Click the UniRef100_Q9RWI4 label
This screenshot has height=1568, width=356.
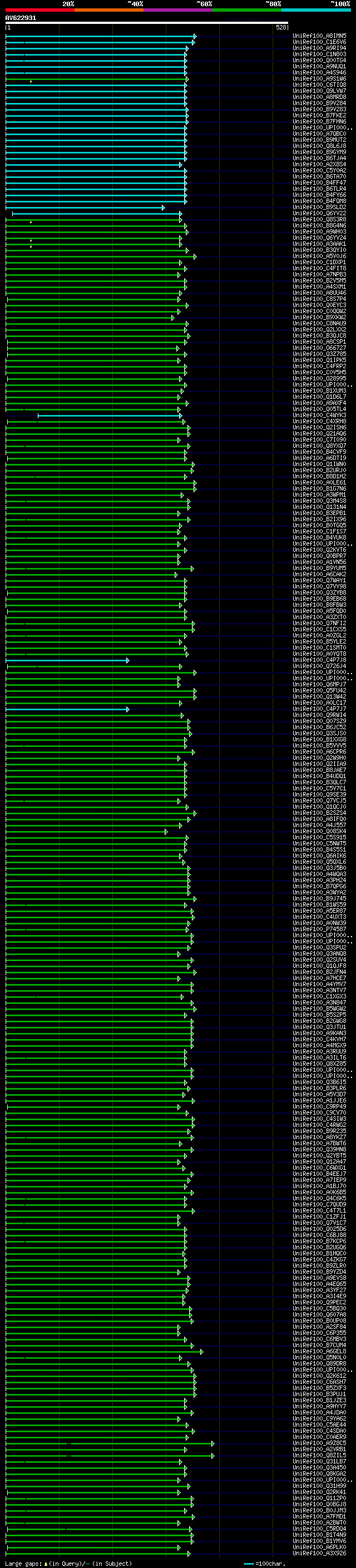(319, 715)
